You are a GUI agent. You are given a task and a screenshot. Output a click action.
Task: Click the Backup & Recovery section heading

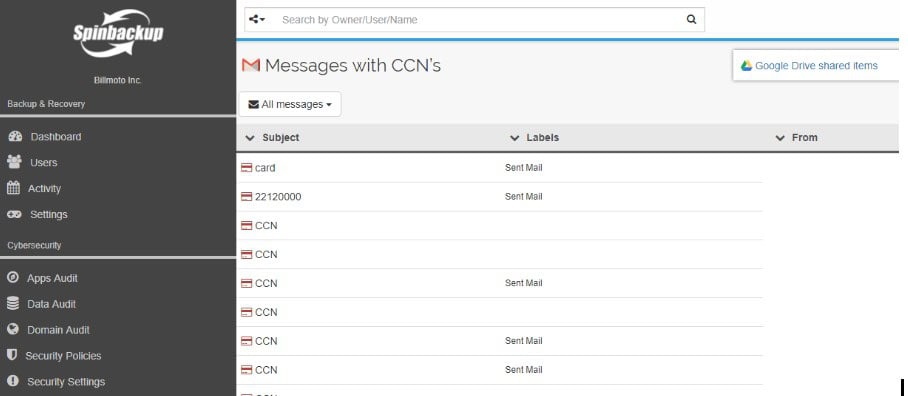coord(46,104)
